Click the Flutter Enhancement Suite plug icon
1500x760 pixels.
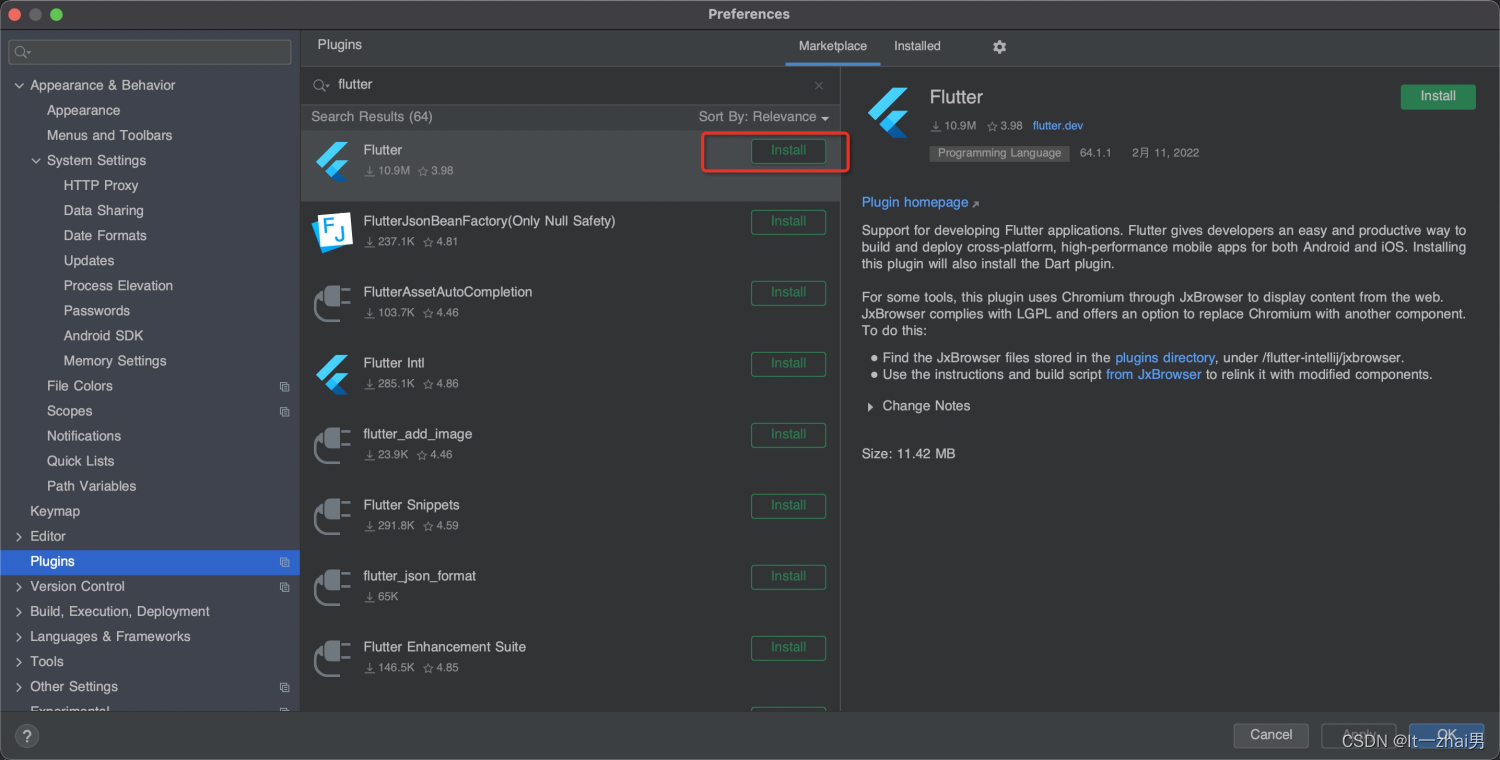332,658
